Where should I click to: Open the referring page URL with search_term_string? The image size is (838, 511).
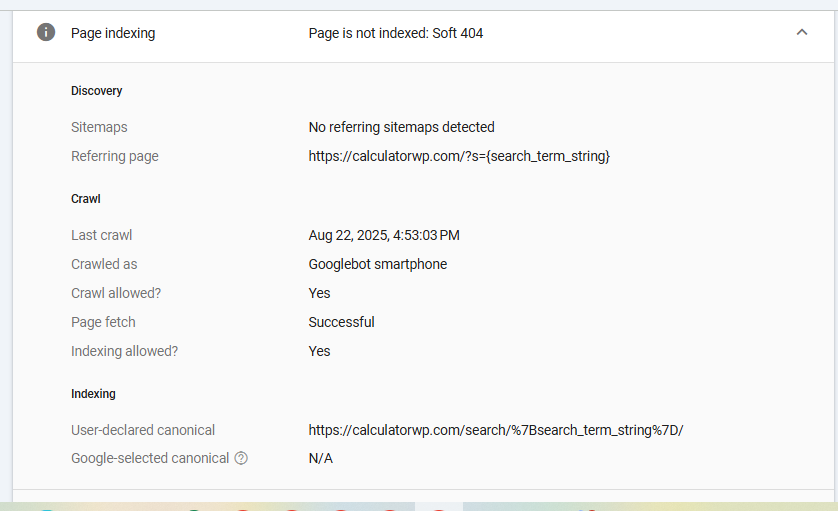click(x=459, y=156)
